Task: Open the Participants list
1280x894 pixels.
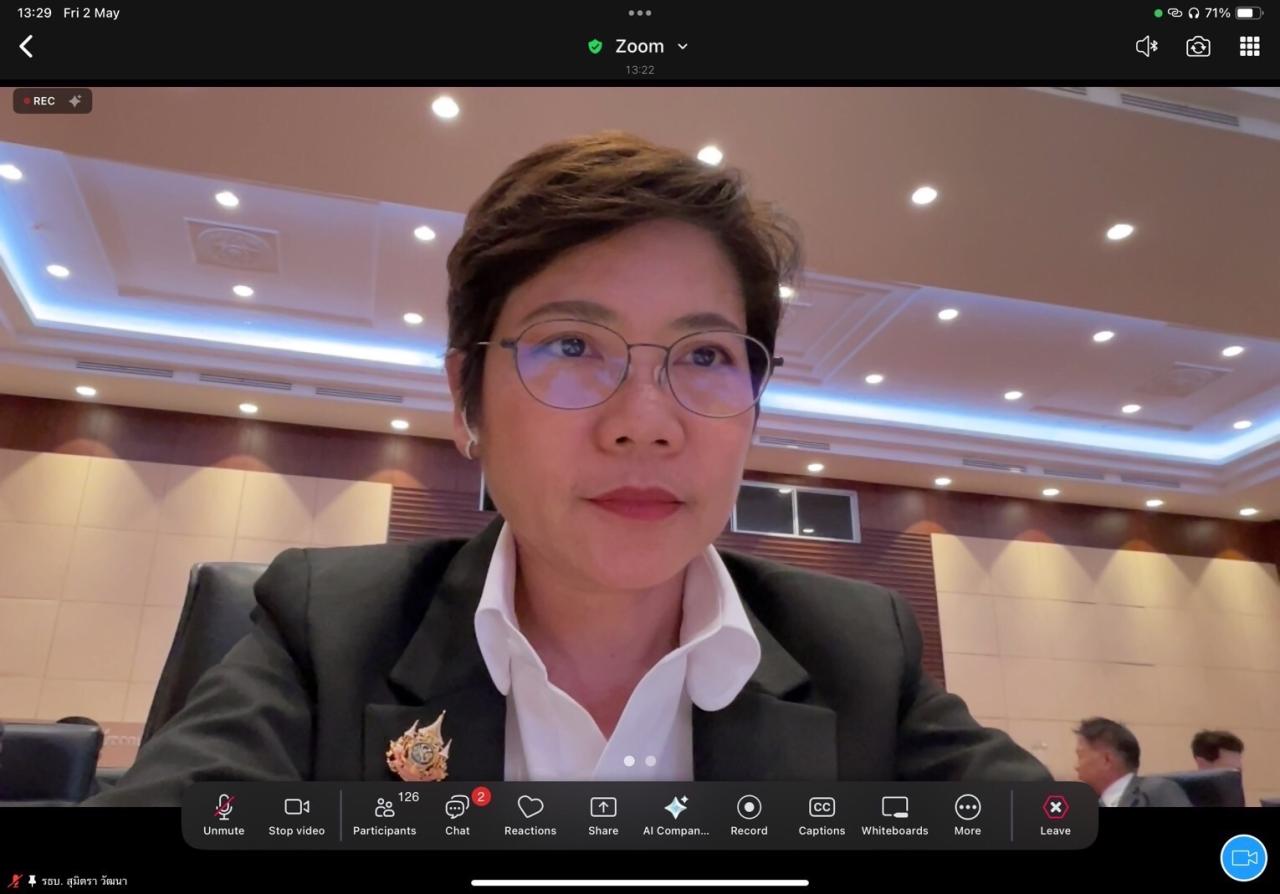Action: (x=385, y=814)
